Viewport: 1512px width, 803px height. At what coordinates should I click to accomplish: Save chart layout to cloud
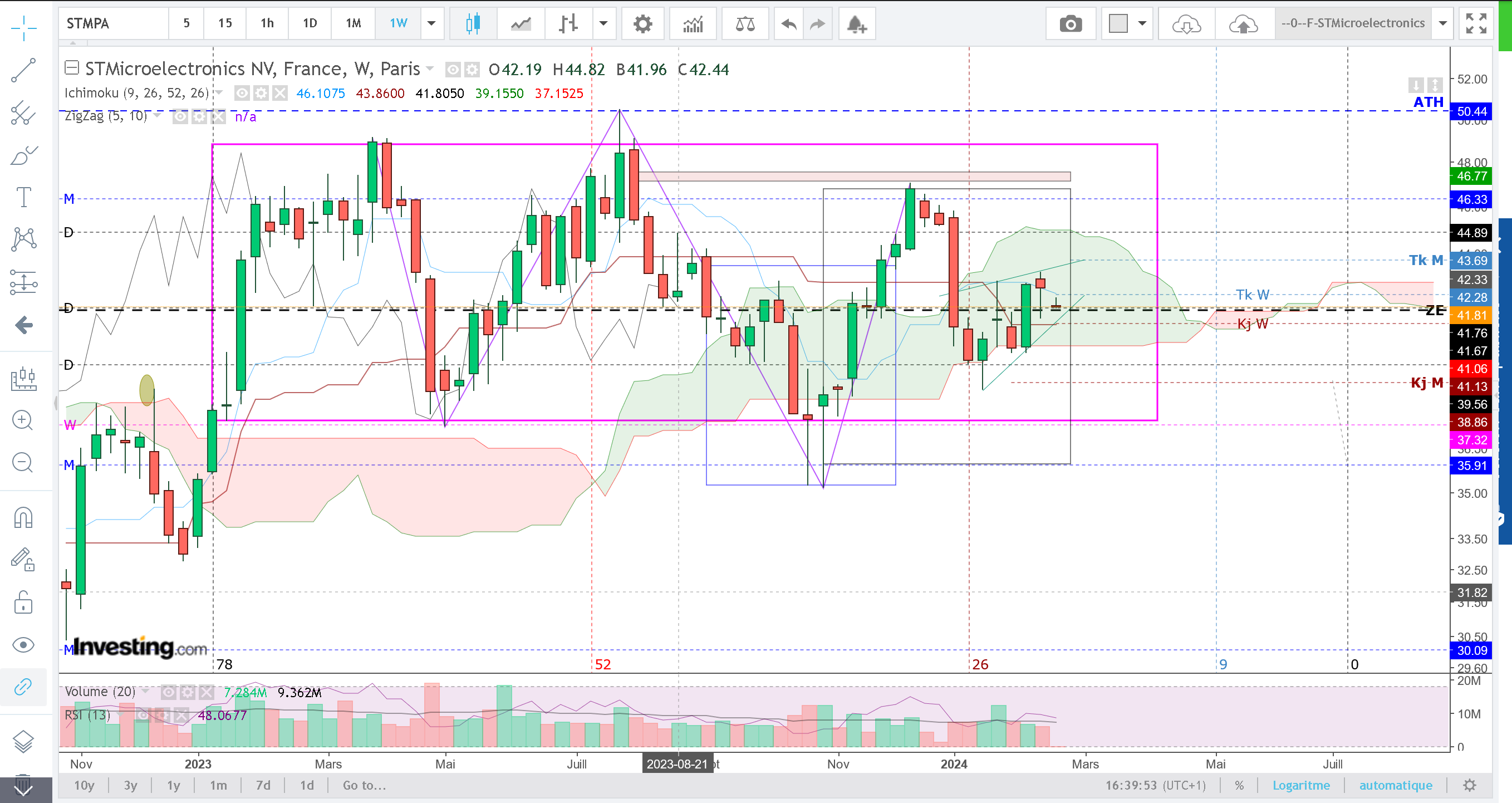coord(1244,23)
